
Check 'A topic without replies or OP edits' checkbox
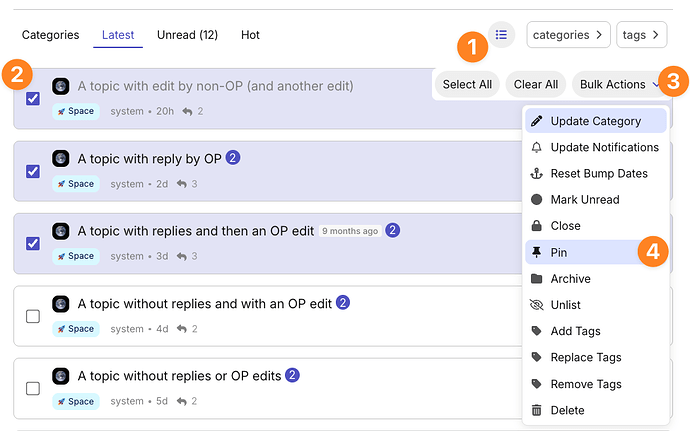pyautogui.click(x=33, y=389)
